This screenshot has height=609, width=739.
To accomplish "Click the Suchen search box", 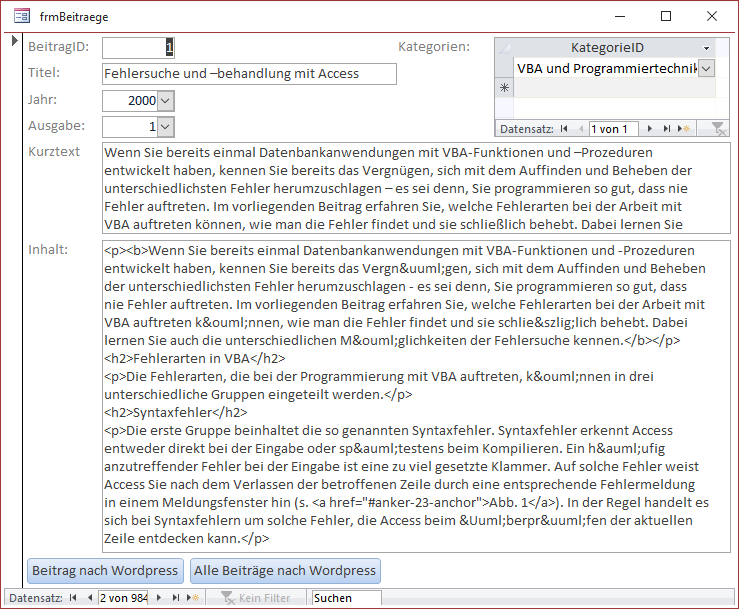I will (x=347, y=598).
